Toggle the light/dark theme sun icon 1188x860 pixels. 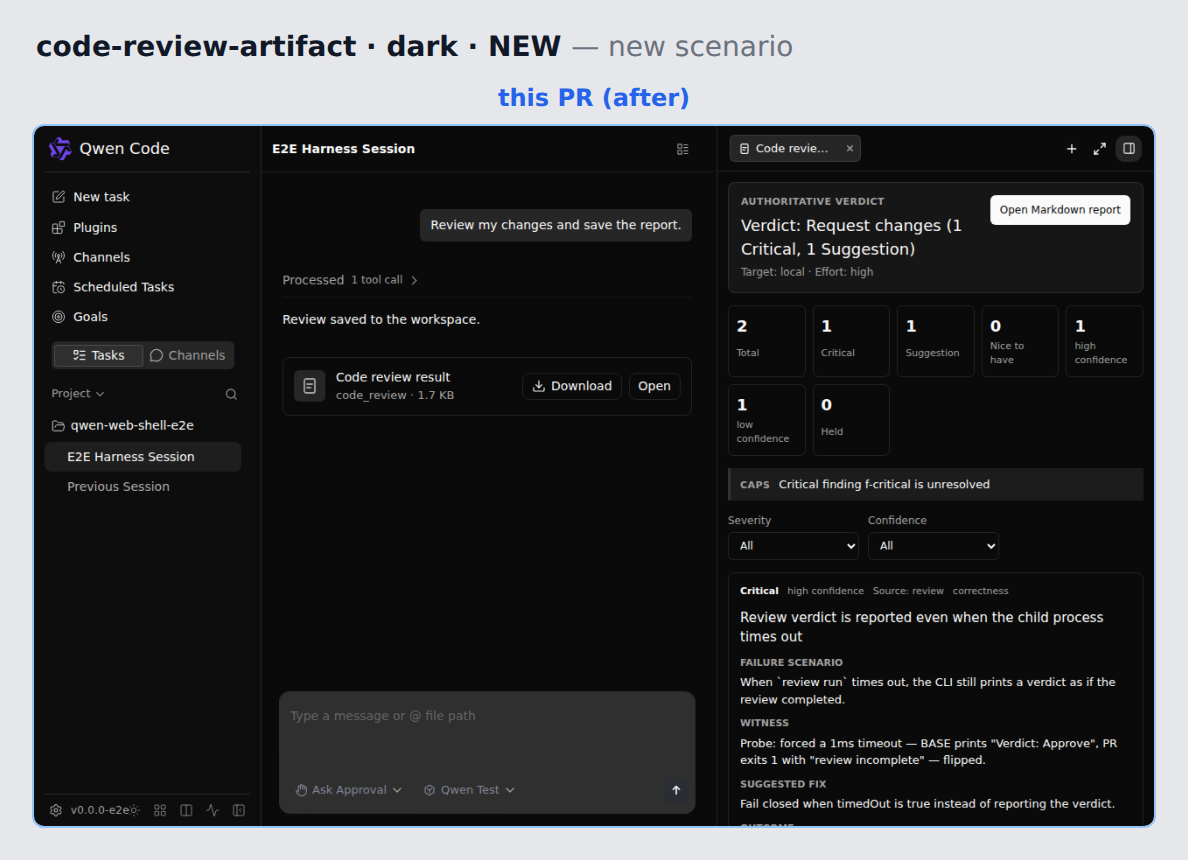135,811
